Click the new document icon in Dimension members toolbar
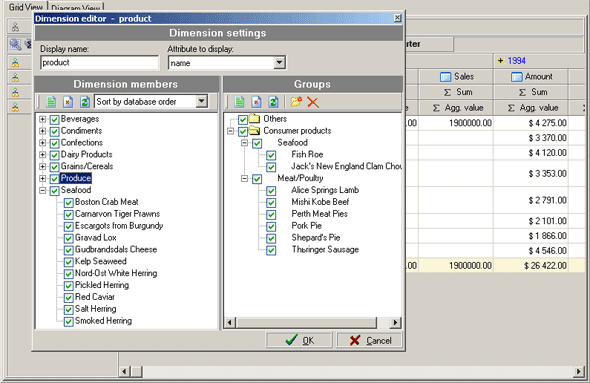The width and height of the screenshot is (590, 383). click(x=51, y=102)
